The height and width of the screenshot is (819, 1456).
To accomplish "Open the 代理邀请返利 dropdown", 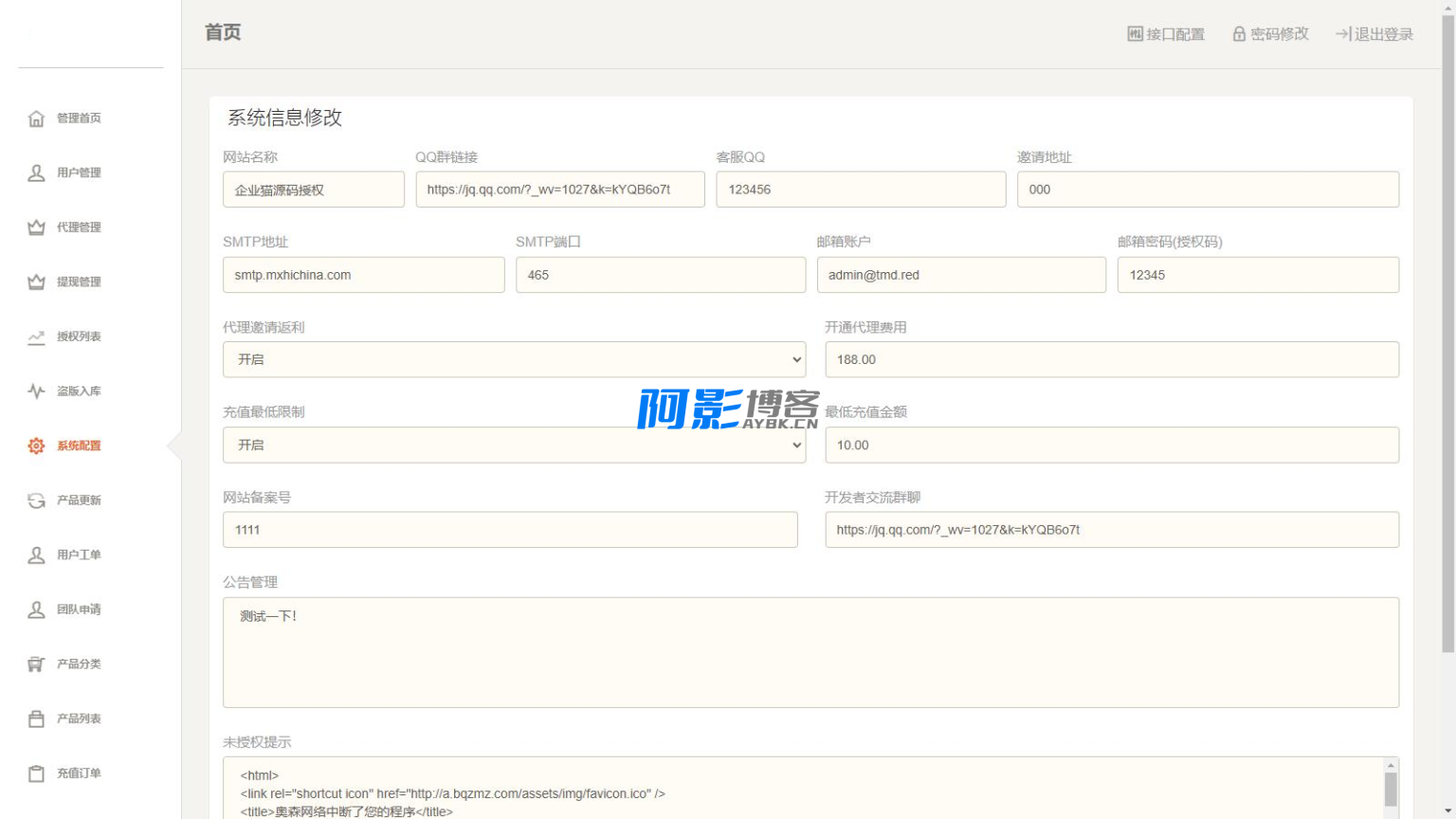I will coord(514,360).
